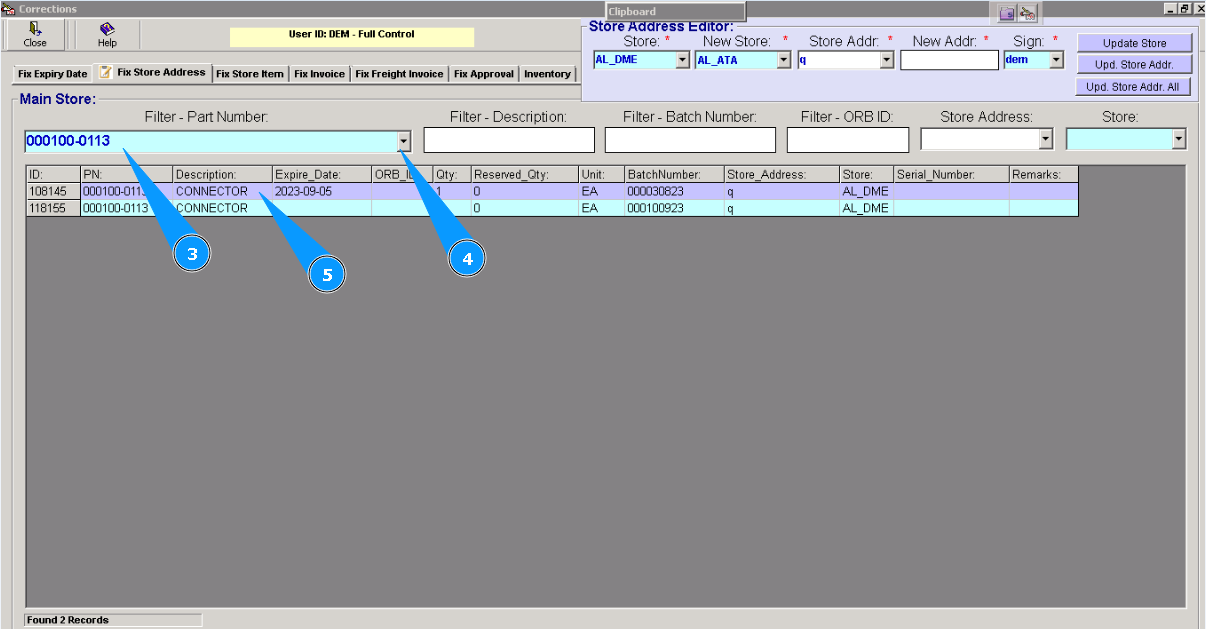Viewport: 1206px width, 630px height.
Task: Click the Store_Address column header
Action: (782, 174)
